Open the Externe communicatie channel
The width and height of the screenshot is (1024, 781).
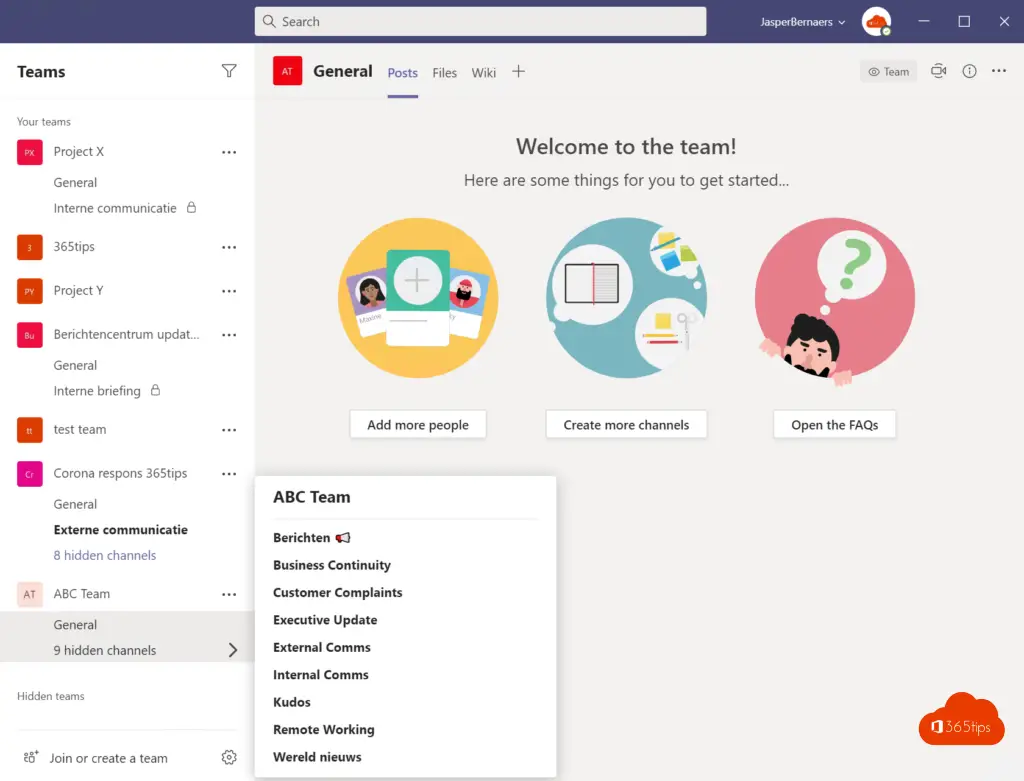click(x=121, y=530)
